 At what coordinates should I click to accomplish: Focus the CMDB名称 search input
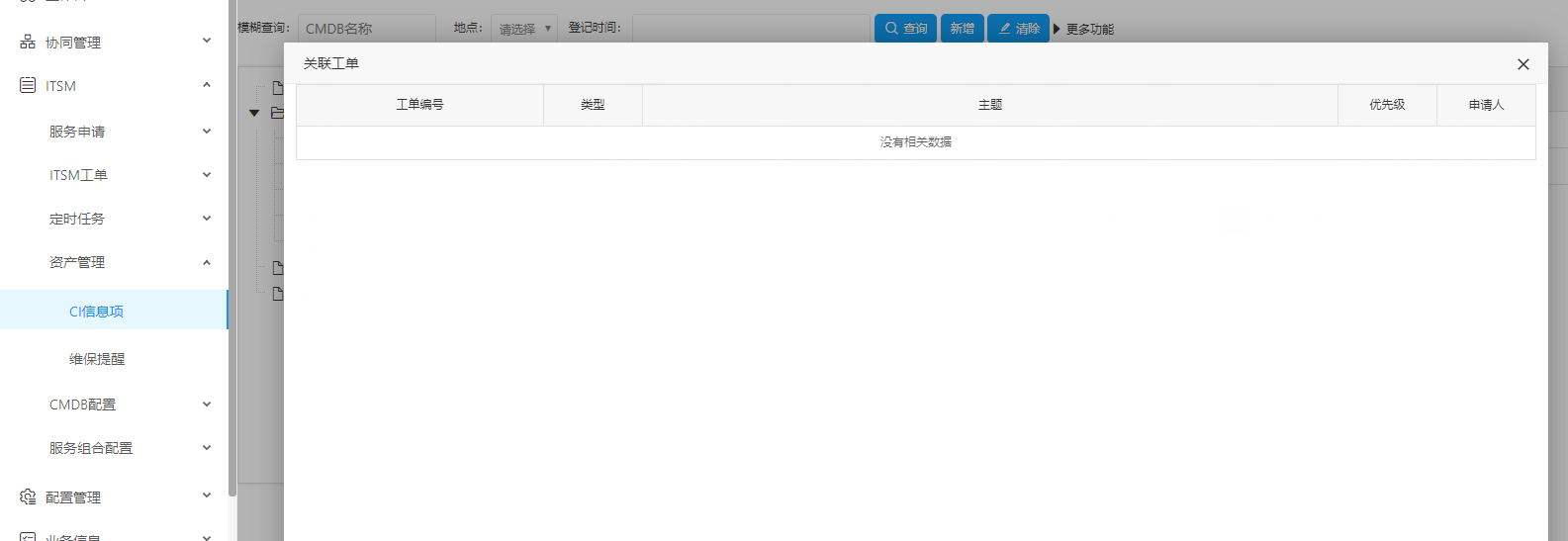click(x=366, y=29)
